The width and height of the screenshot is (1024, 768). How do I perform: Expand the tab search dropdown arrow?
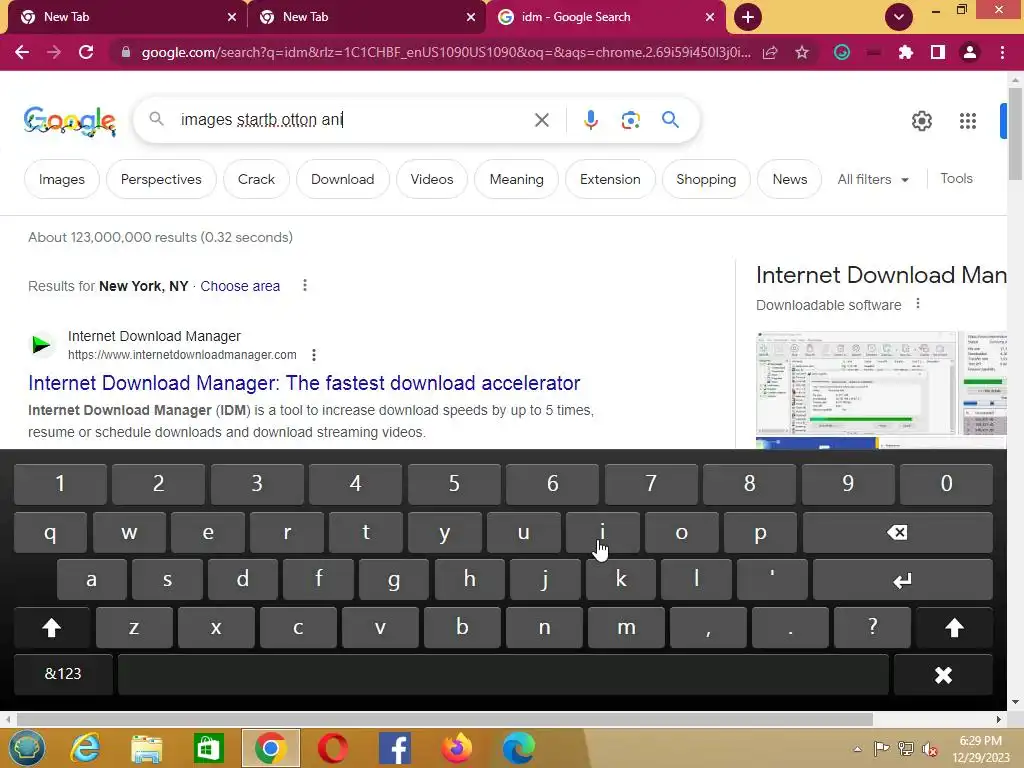tap(899, 17)
